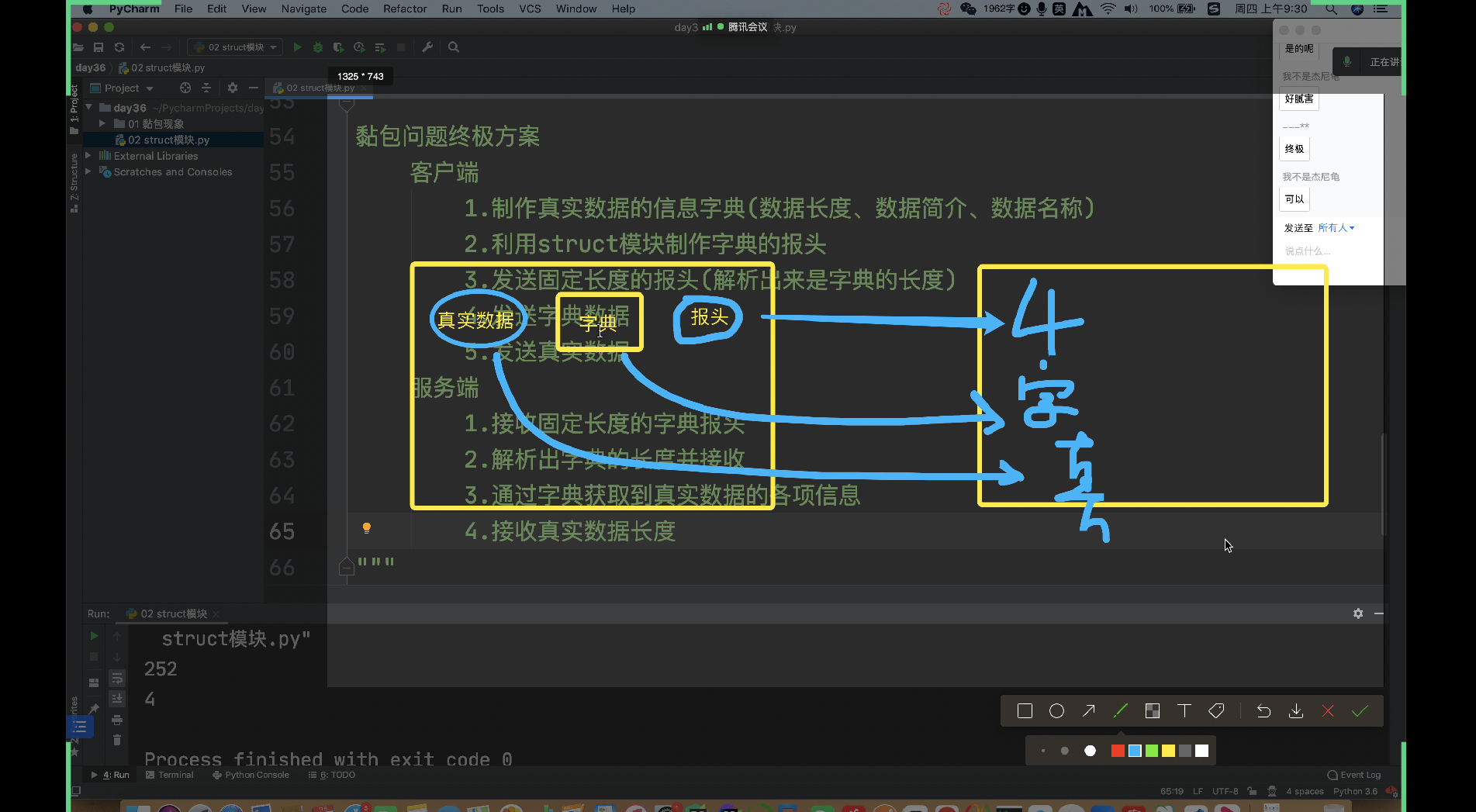
Task: Select the largest pen thickness dot
Action: (x=1090, y=751)
